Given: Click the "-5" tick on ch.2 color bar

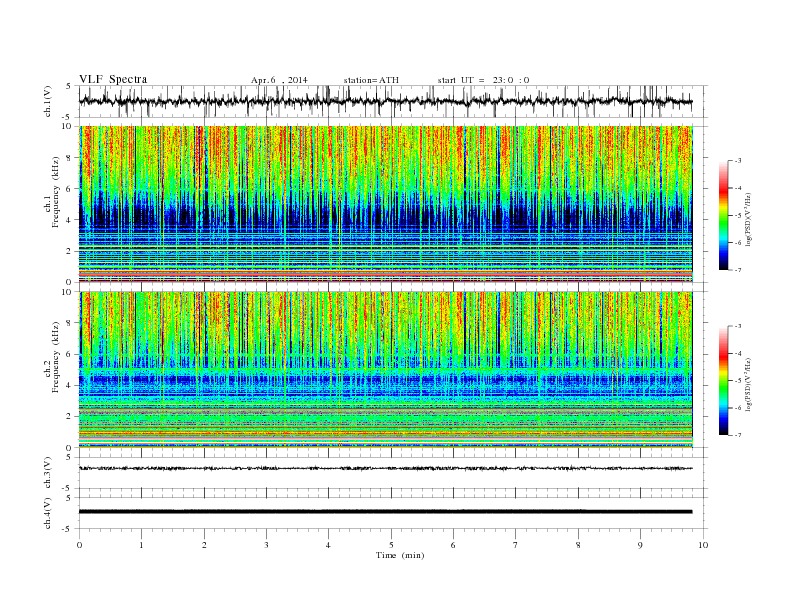Looking at the screenshot, I should pyautogui.click(x=737, y=380).
